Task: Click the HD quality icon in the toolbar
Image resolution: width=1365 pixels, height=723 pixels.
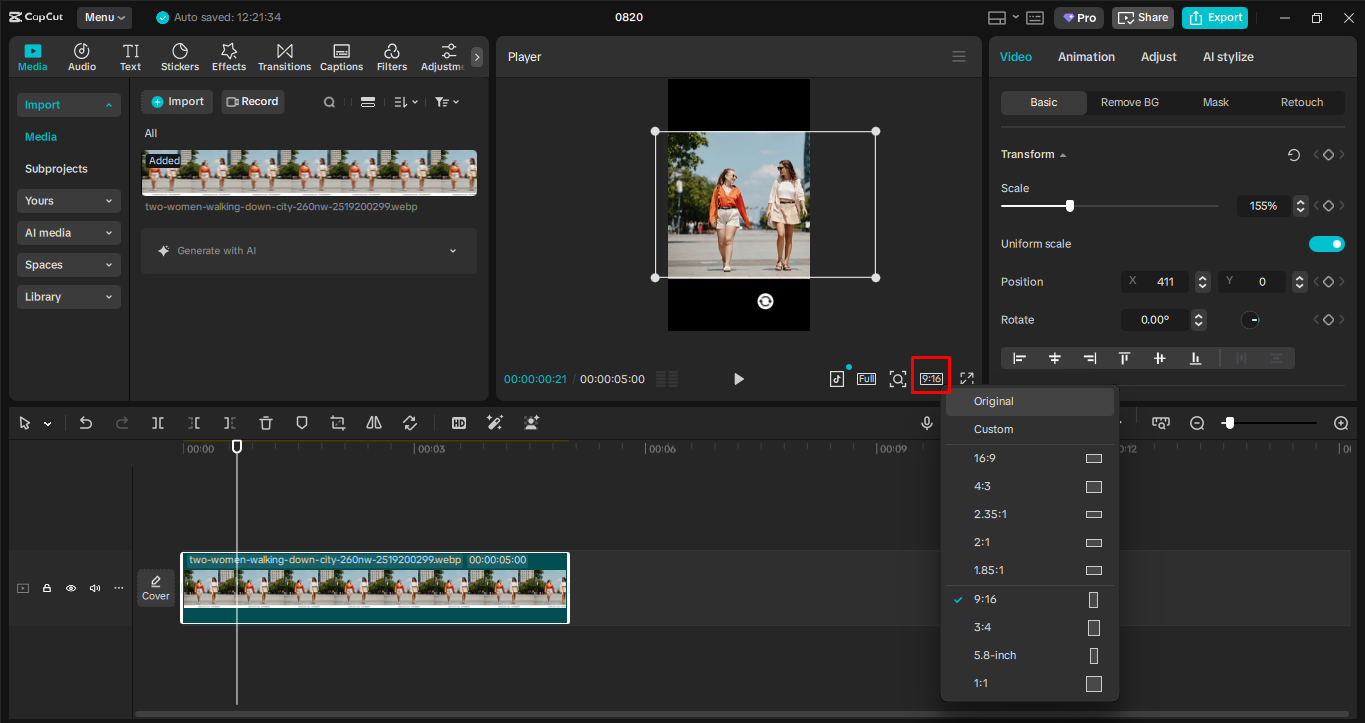Action: [459, 423]
